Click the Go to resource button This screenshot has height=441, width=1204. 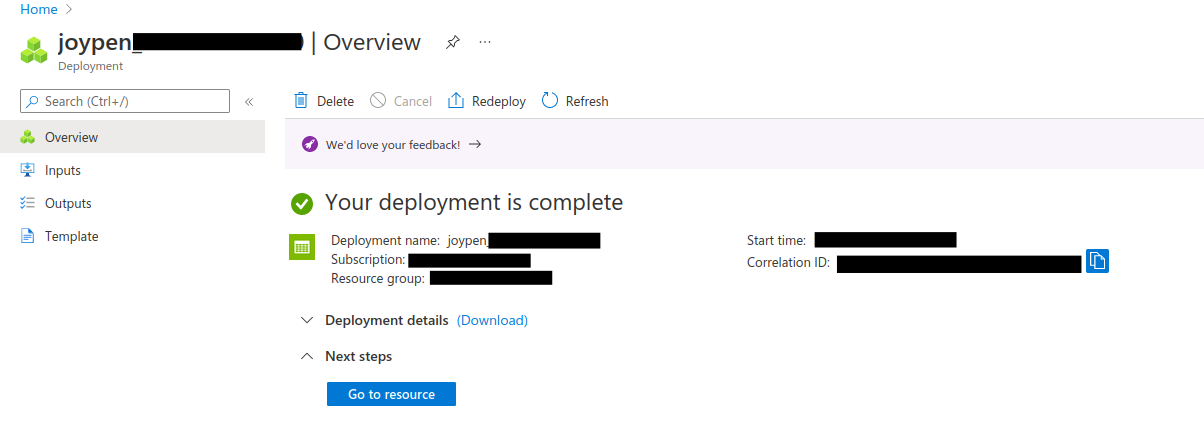[391, 394]
